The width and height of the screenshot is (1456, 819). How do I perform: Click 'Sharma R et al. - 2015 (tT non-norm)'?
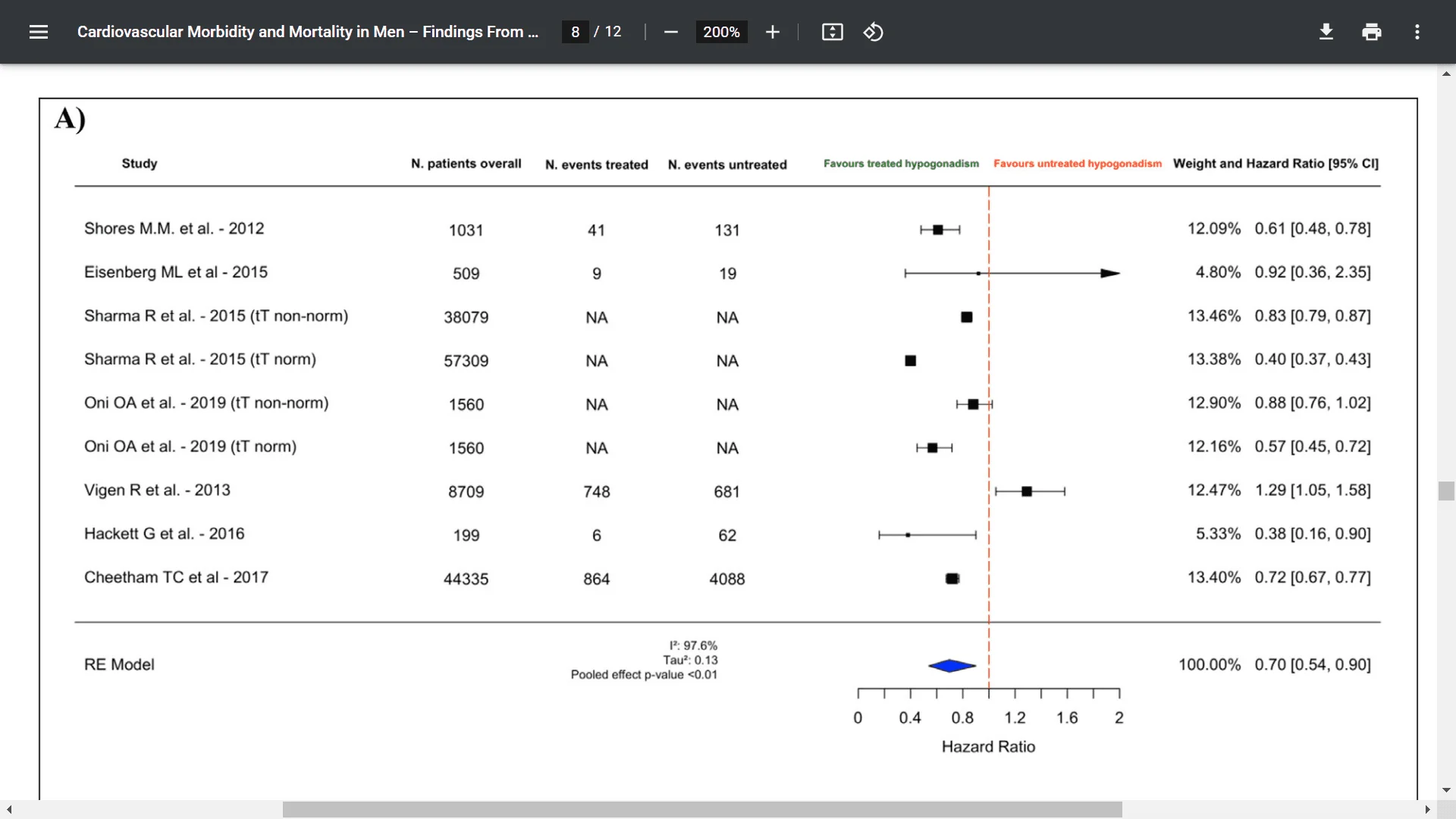(x=216, y=316)
